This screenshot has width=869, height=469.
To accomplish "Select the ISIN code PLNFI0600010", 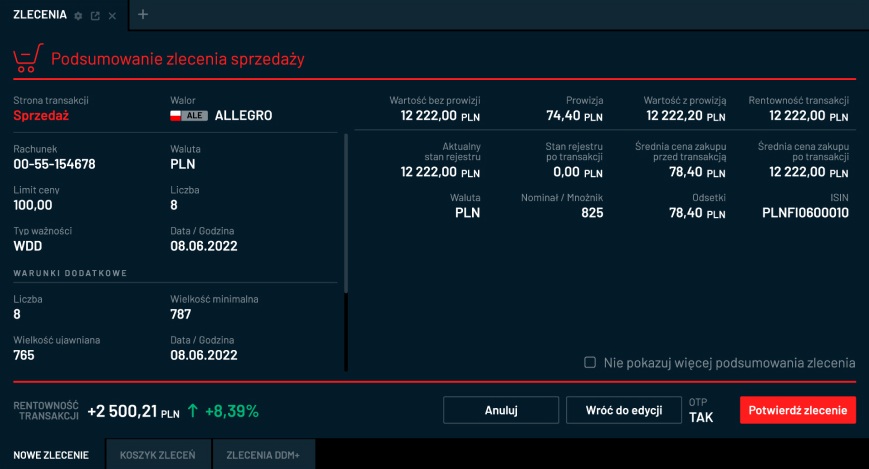I will [x=805, y=213].
